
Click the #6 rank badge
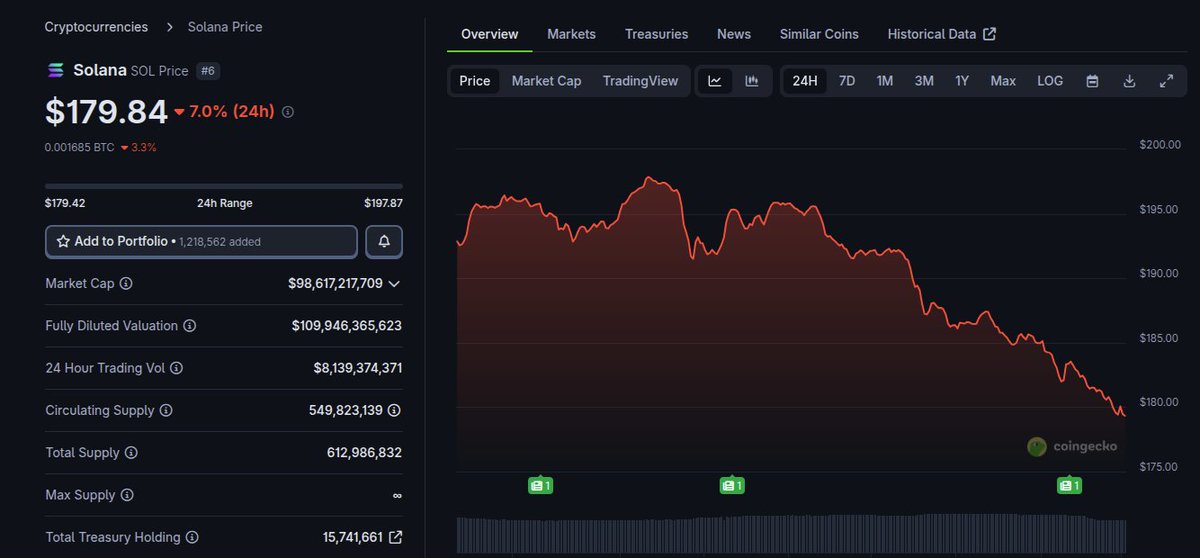(x=207, y=71)
